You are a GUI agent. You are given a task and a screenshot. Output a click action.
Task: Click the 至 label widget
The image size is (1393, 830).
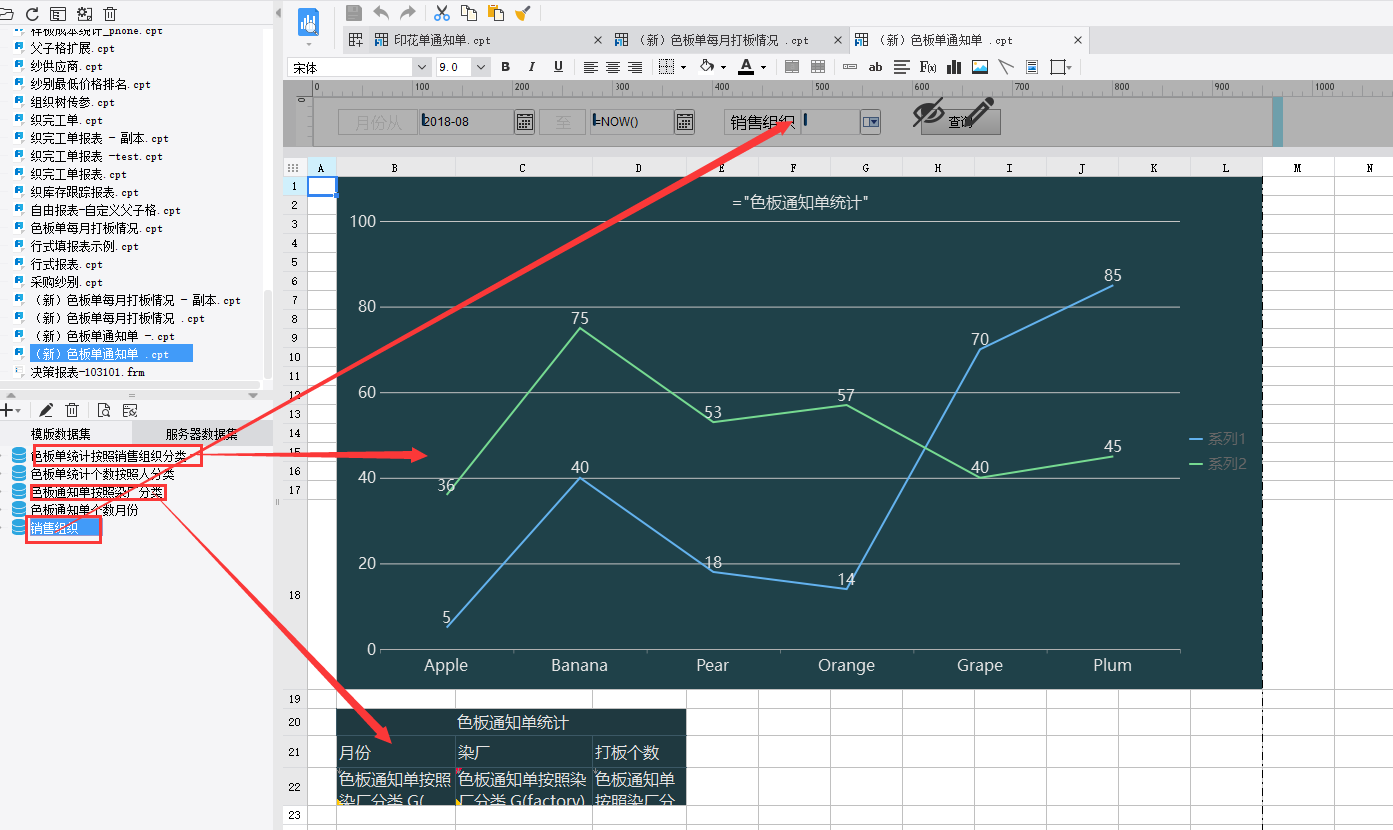(563, 122)
